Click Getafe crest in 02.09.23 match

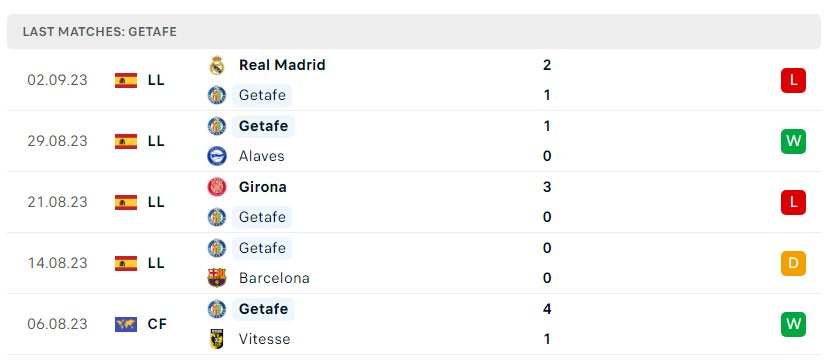[216, 95]
